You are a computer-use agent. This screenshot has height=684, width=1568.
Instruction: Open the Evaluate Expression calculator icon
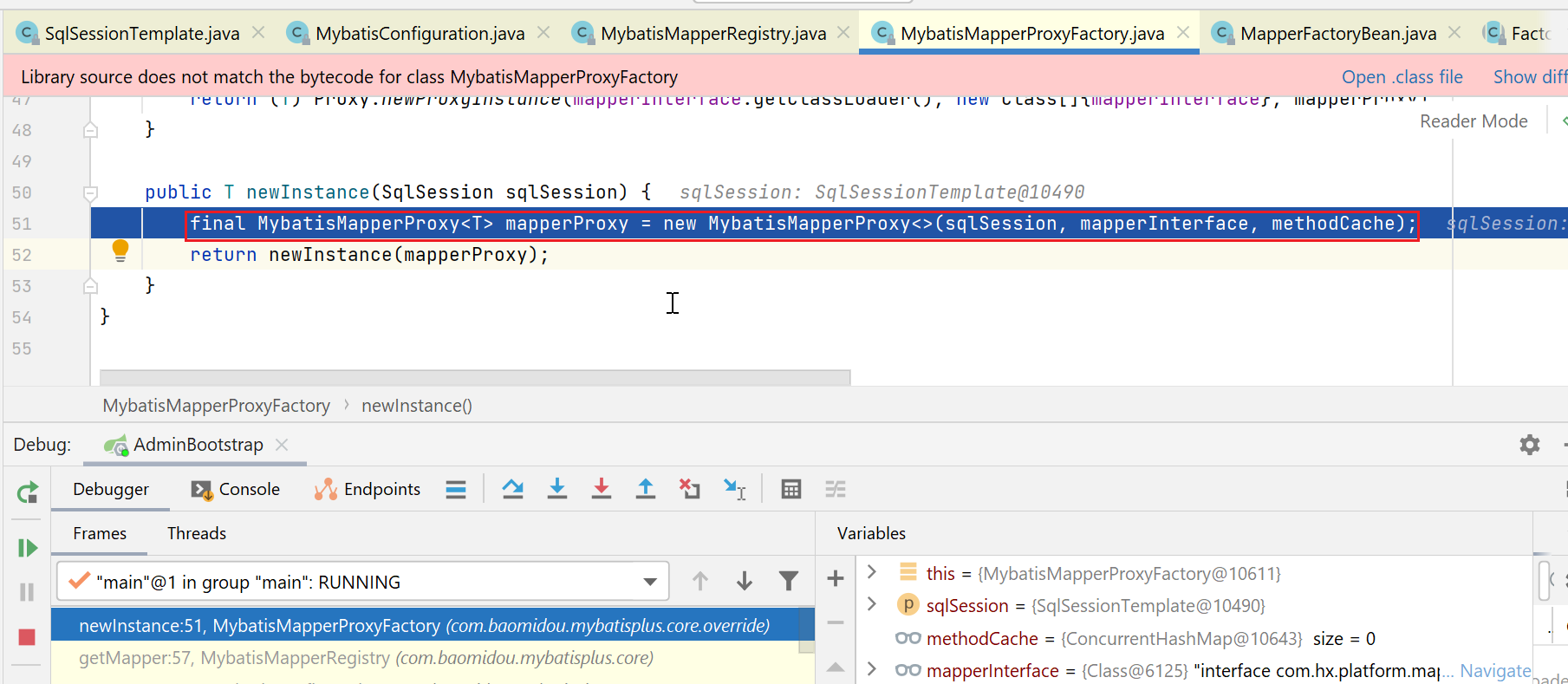(x=791, y=489)
